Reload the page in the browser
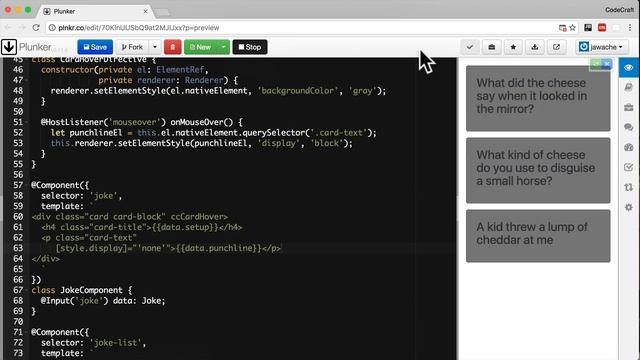The height and width of the screenshot is (360, 640). pyautogui.click(x=36, y=28)
